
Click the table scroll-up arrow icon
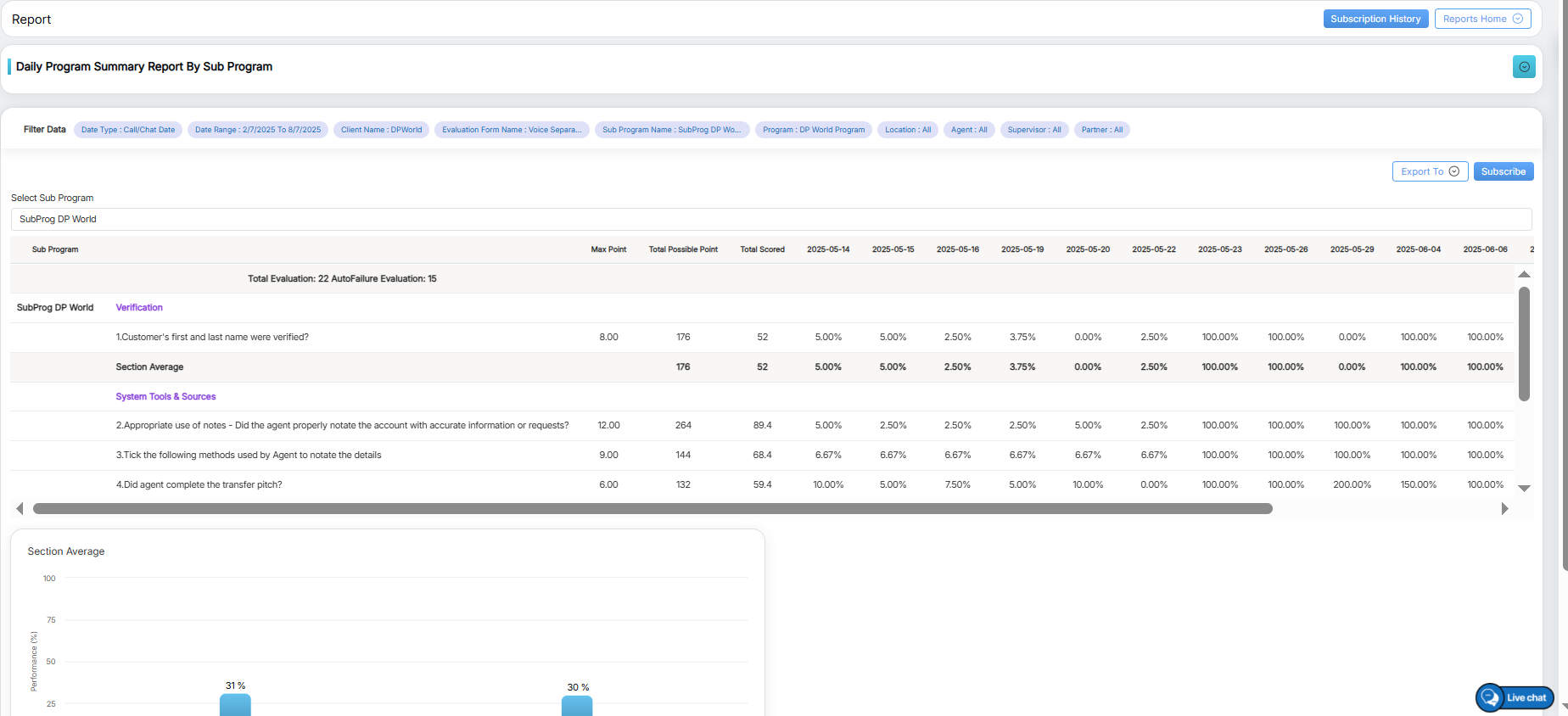pos(1524,274)
